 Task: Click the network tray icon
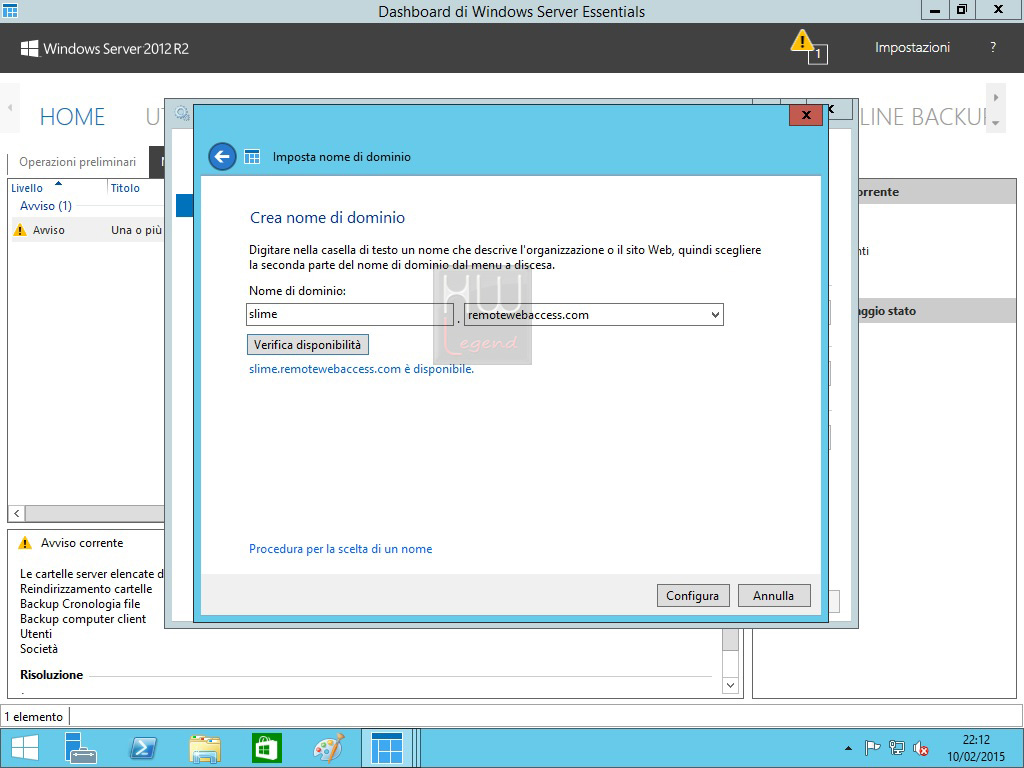pos(897,748)
